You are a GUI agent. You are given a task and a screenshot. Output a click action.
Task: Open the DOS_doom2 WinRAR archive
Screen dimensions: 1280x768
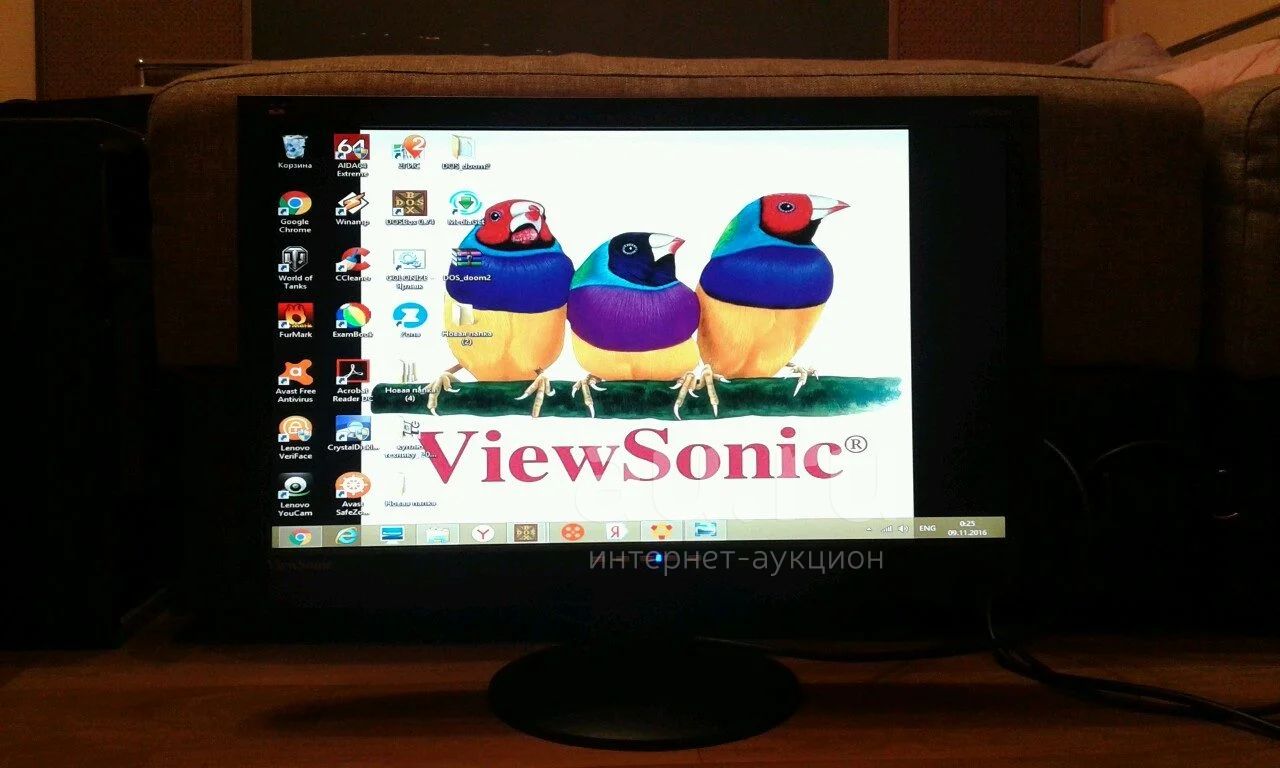(466, 265)
